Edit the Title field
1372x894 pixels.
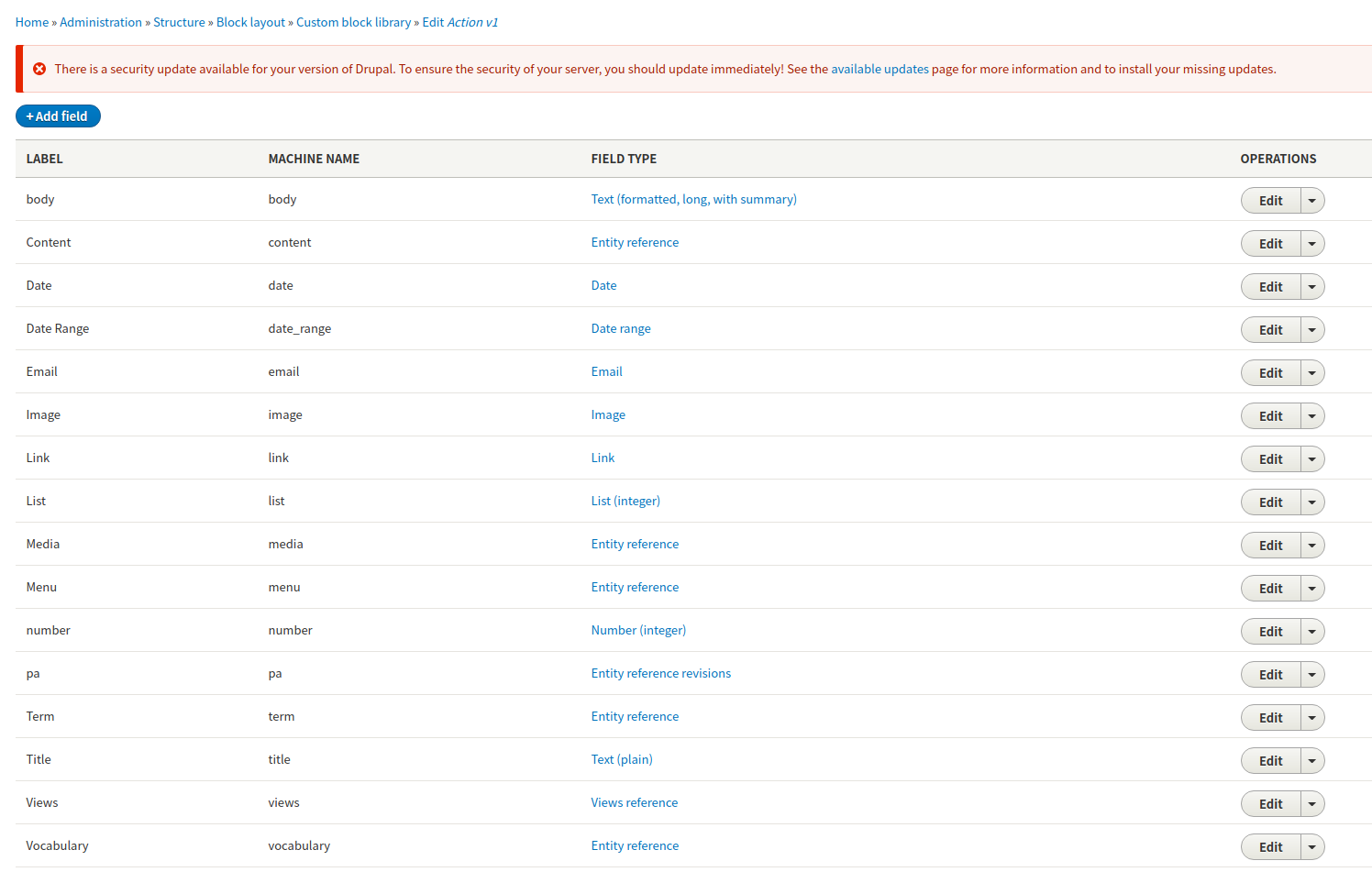coord(1270,761)
